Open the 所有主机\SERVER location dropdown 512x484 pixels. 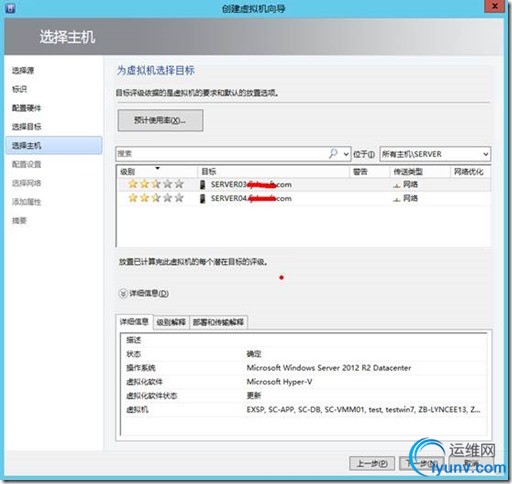(435, 154)
